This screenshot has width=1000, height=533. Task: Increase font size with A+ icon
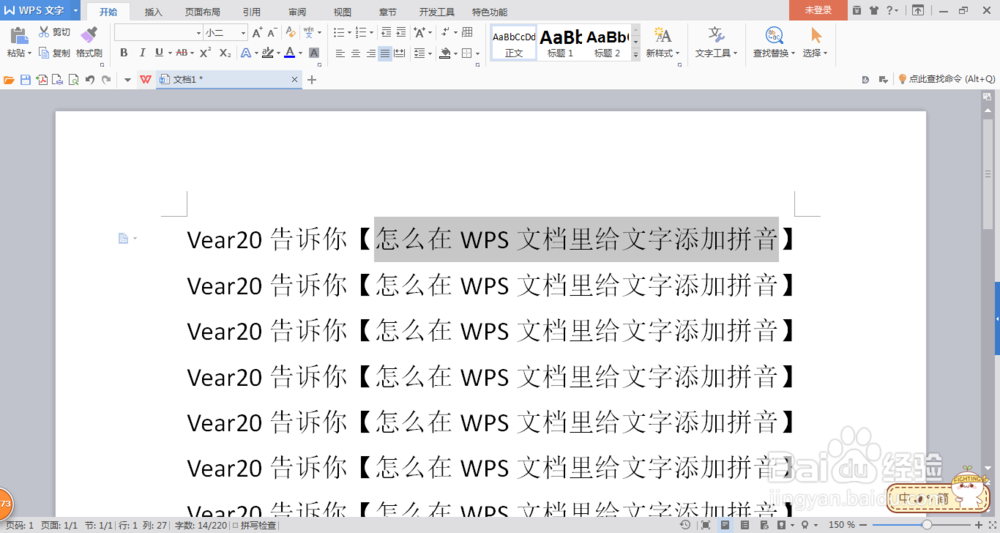point(257,33)
